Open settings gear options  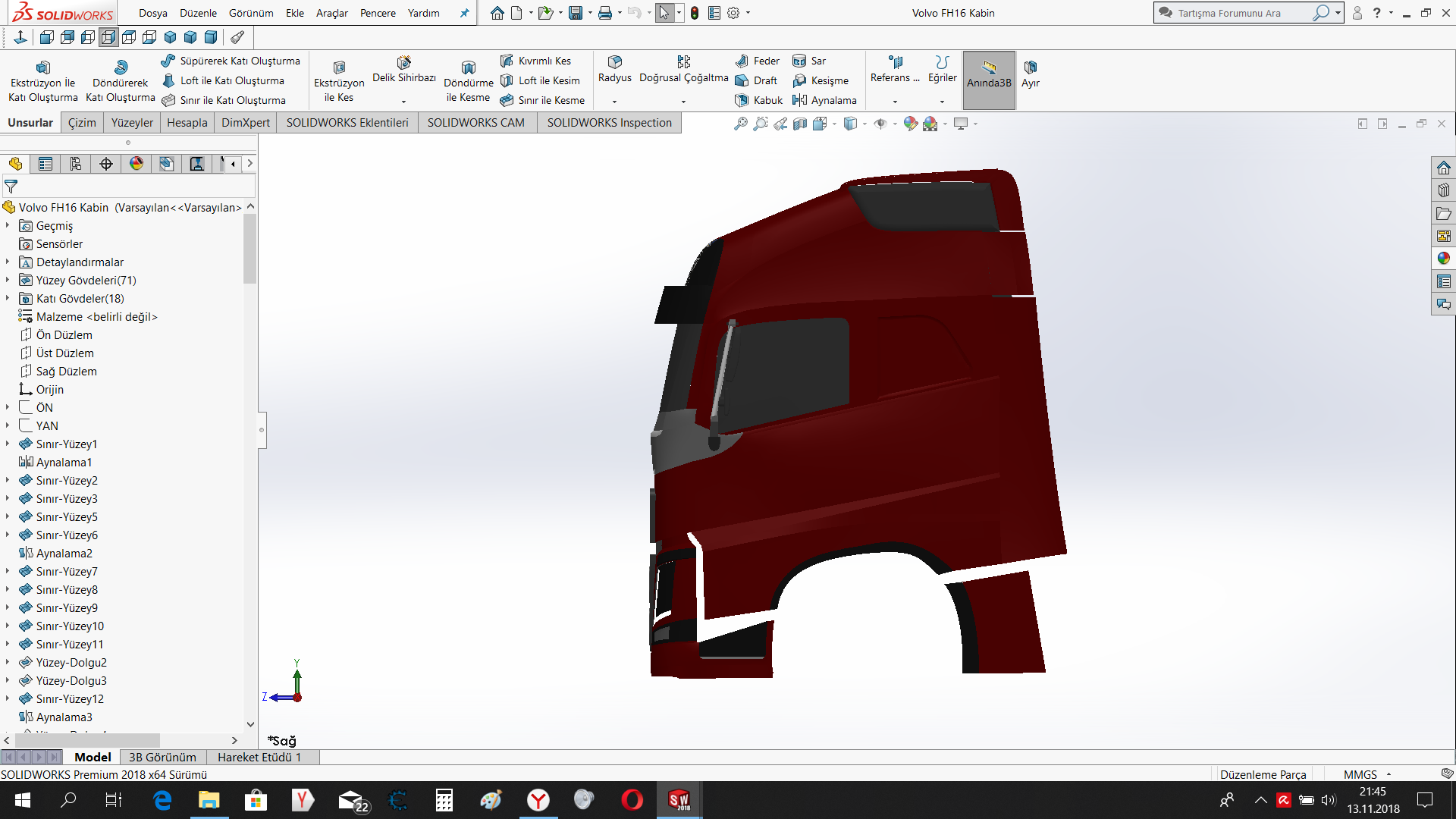pyautogui.click(x=733, y=13)
